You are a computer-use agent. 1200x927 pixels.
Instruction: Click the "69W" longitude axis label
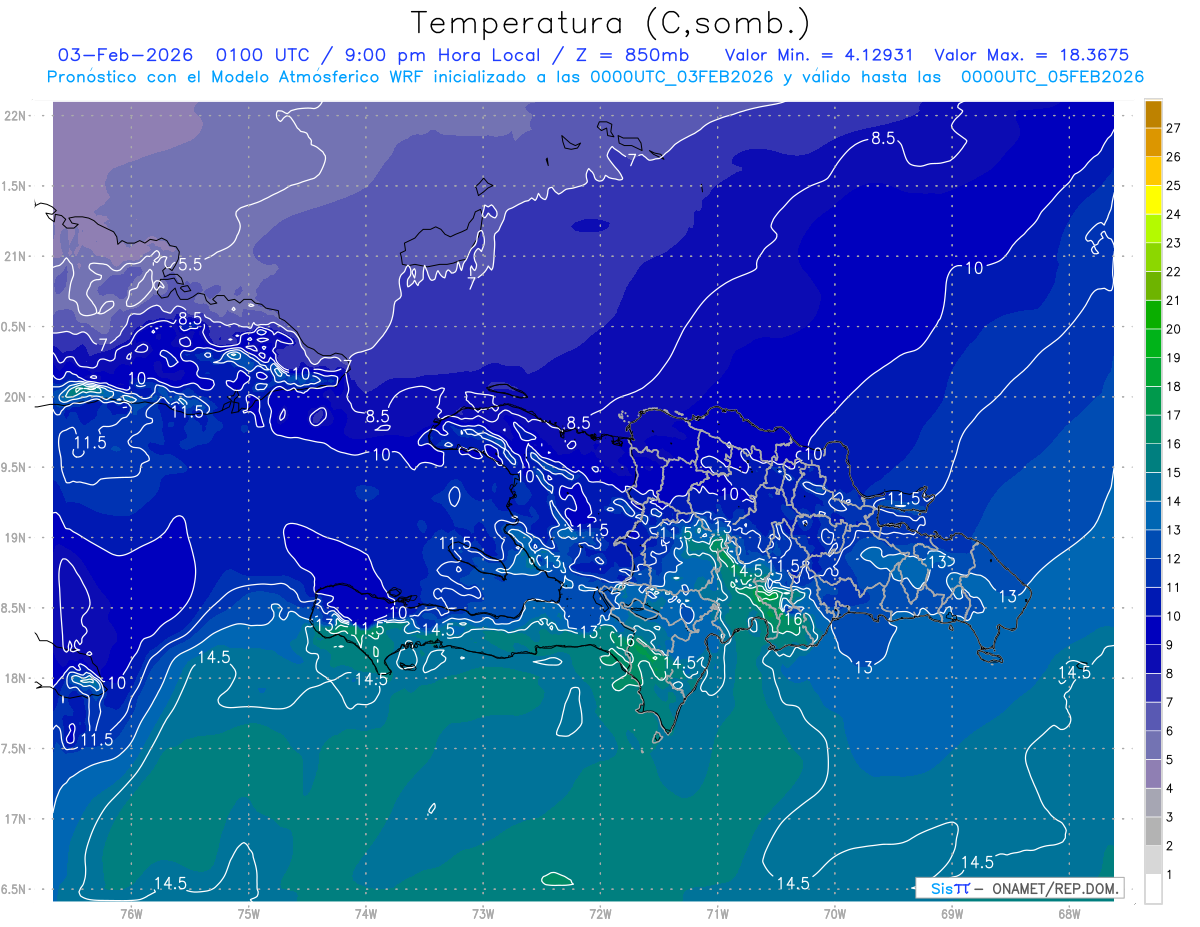(x=952, y=913)
